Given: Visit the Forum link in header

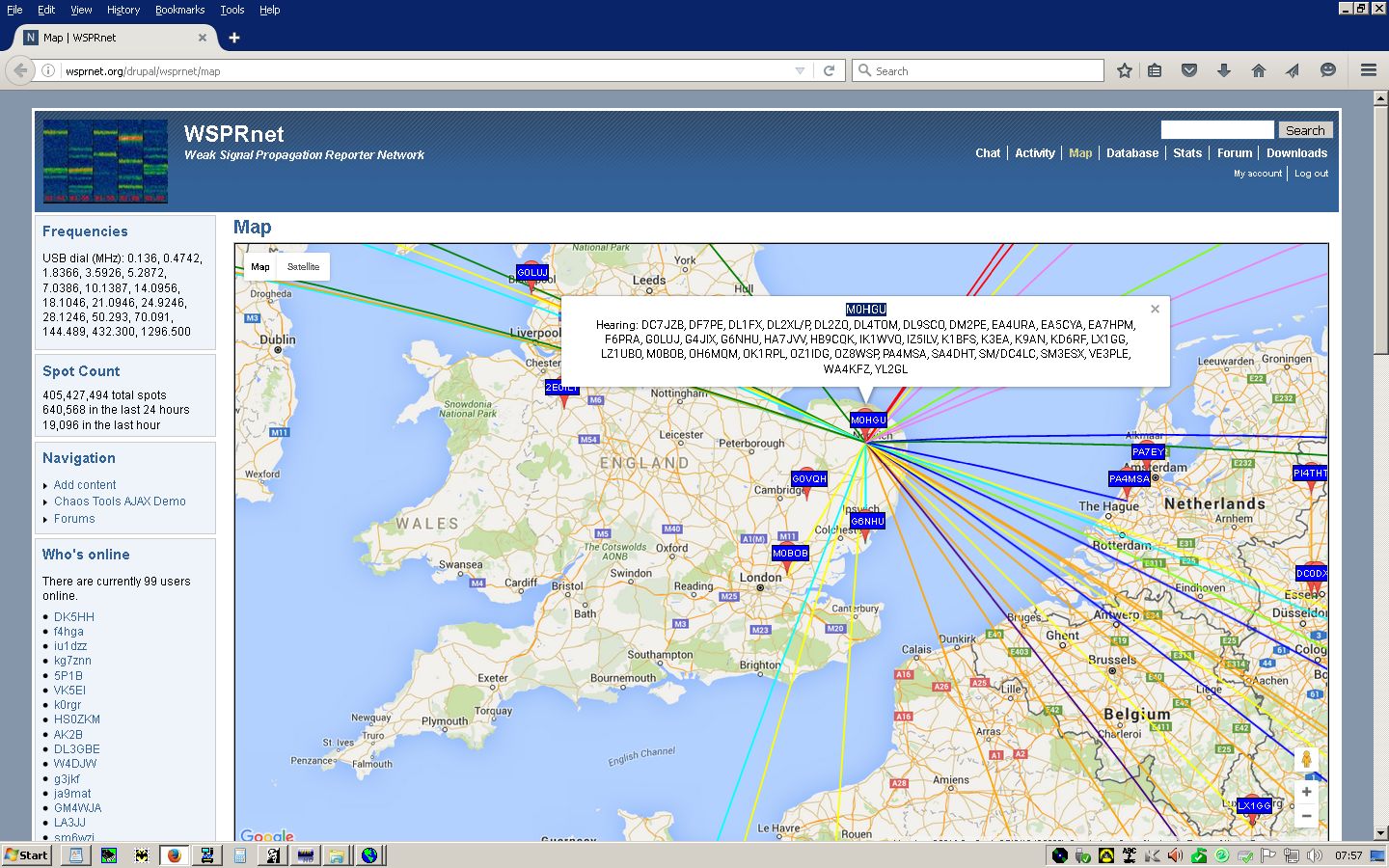Looking at the screenshot, I should [x=1235, y=153].
